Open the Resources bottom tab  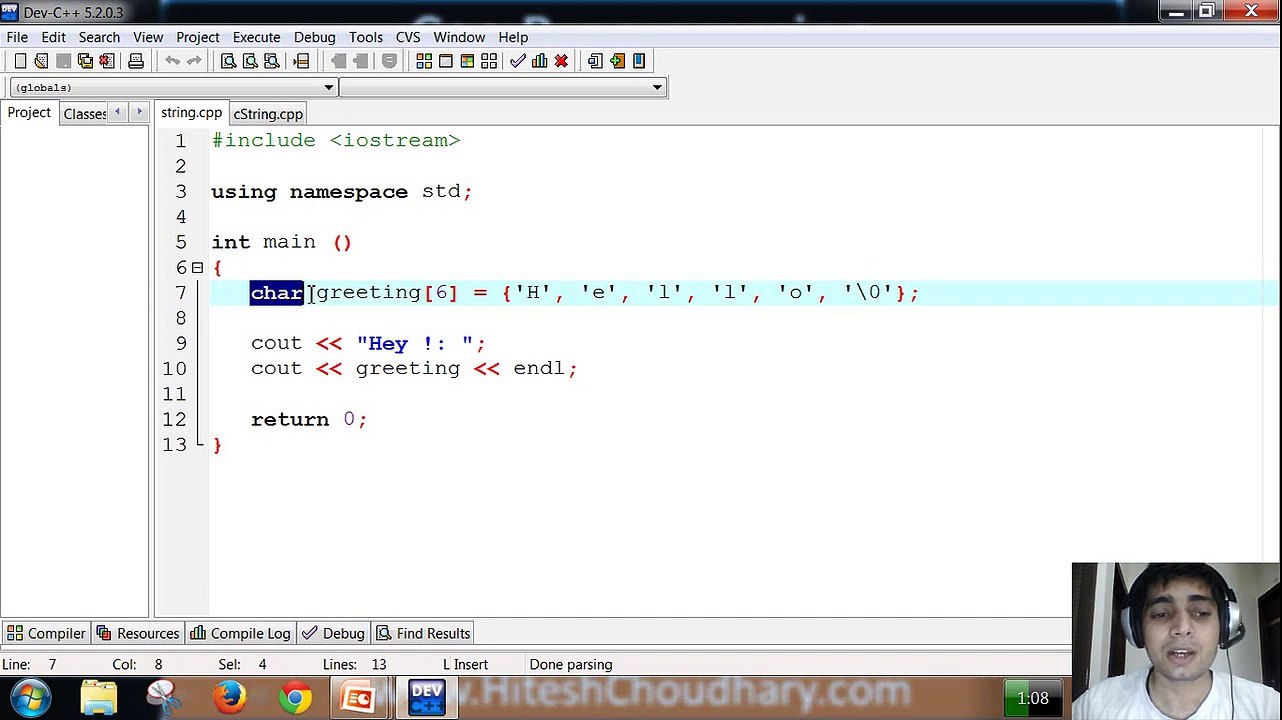(138, 633)
